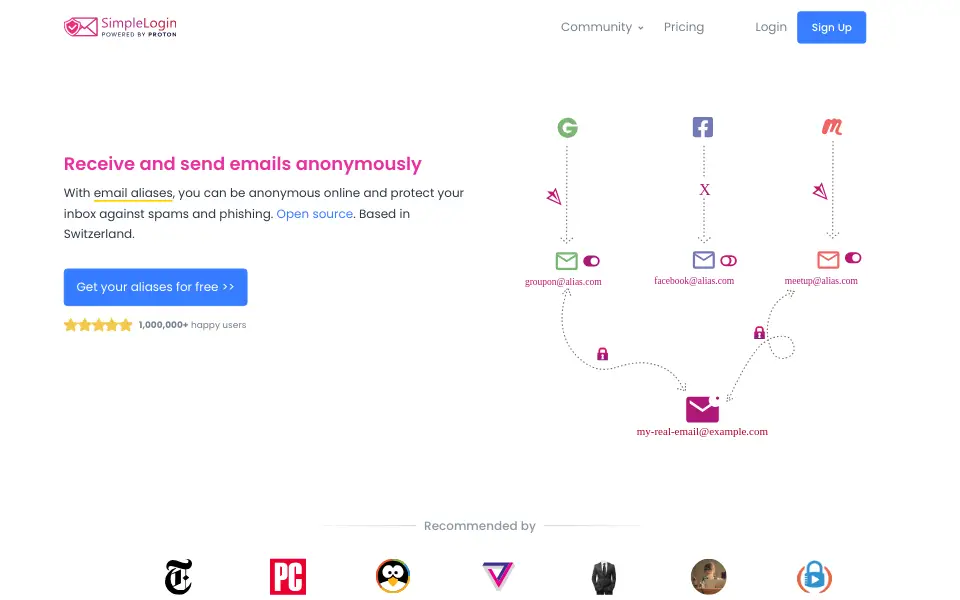Open the Login page

pos(771,27)
